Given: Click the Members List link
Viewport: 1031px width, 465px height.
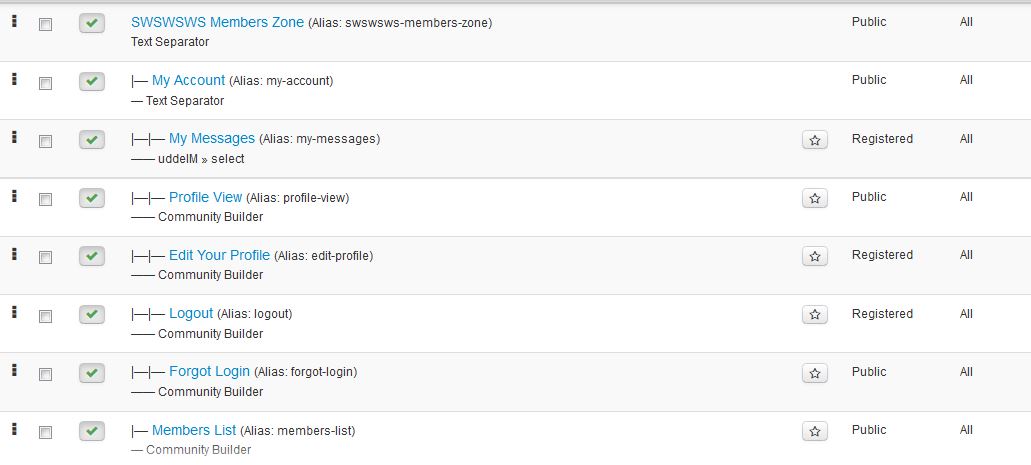Looking at the screenshot, I should 194,430.
